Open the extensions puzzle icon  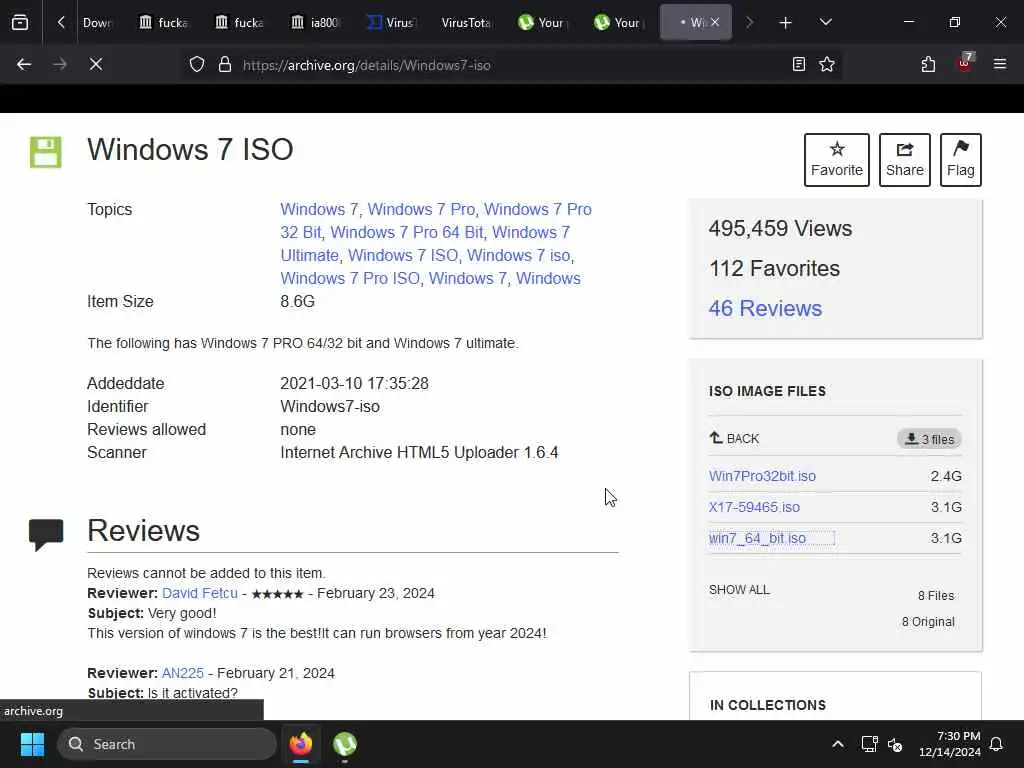[928, 64]
